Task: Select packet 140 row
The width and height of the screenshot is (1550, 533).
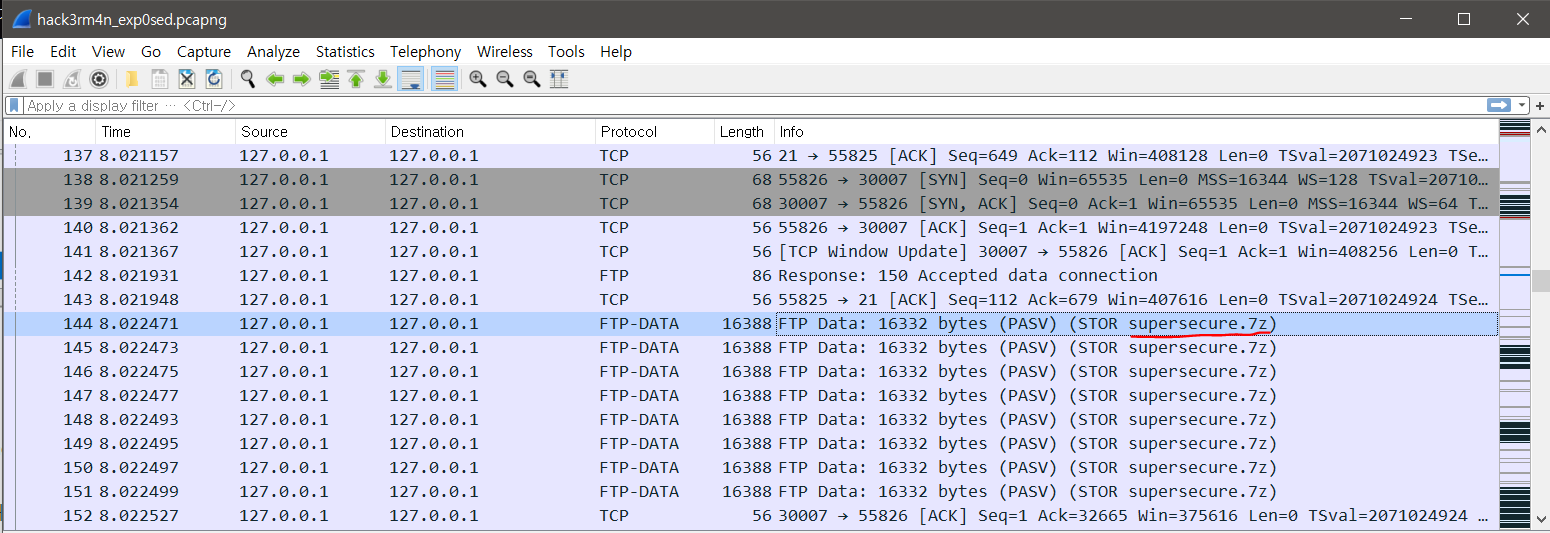Action: click(750, 228)
